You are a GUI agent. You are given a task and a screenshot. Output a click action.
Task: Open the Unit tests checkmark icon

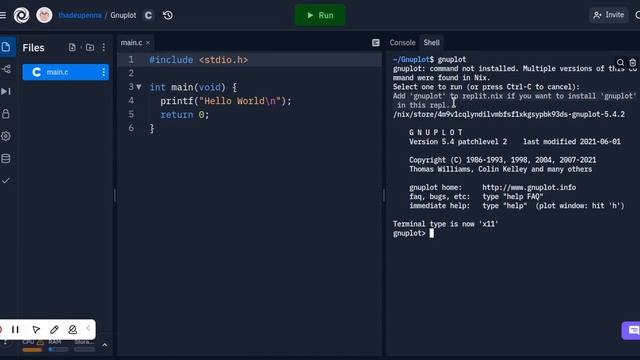(x=6, y=180)
